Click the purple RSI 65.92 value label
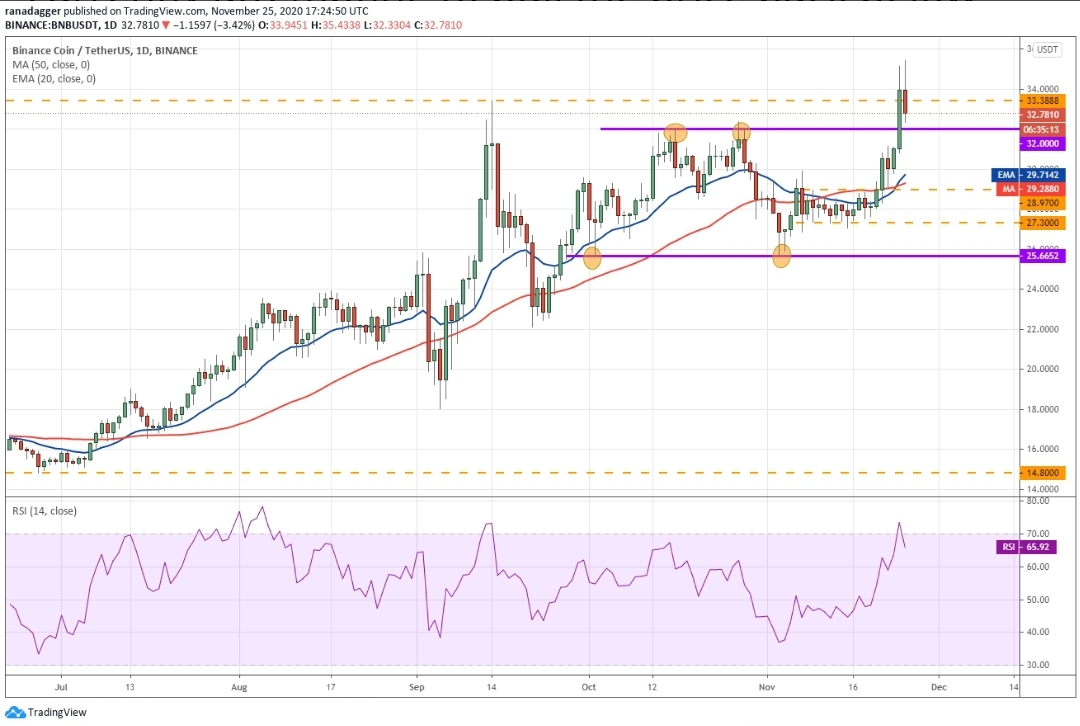The width and height of the screenshot is (1080, 726). point(1026,547)
